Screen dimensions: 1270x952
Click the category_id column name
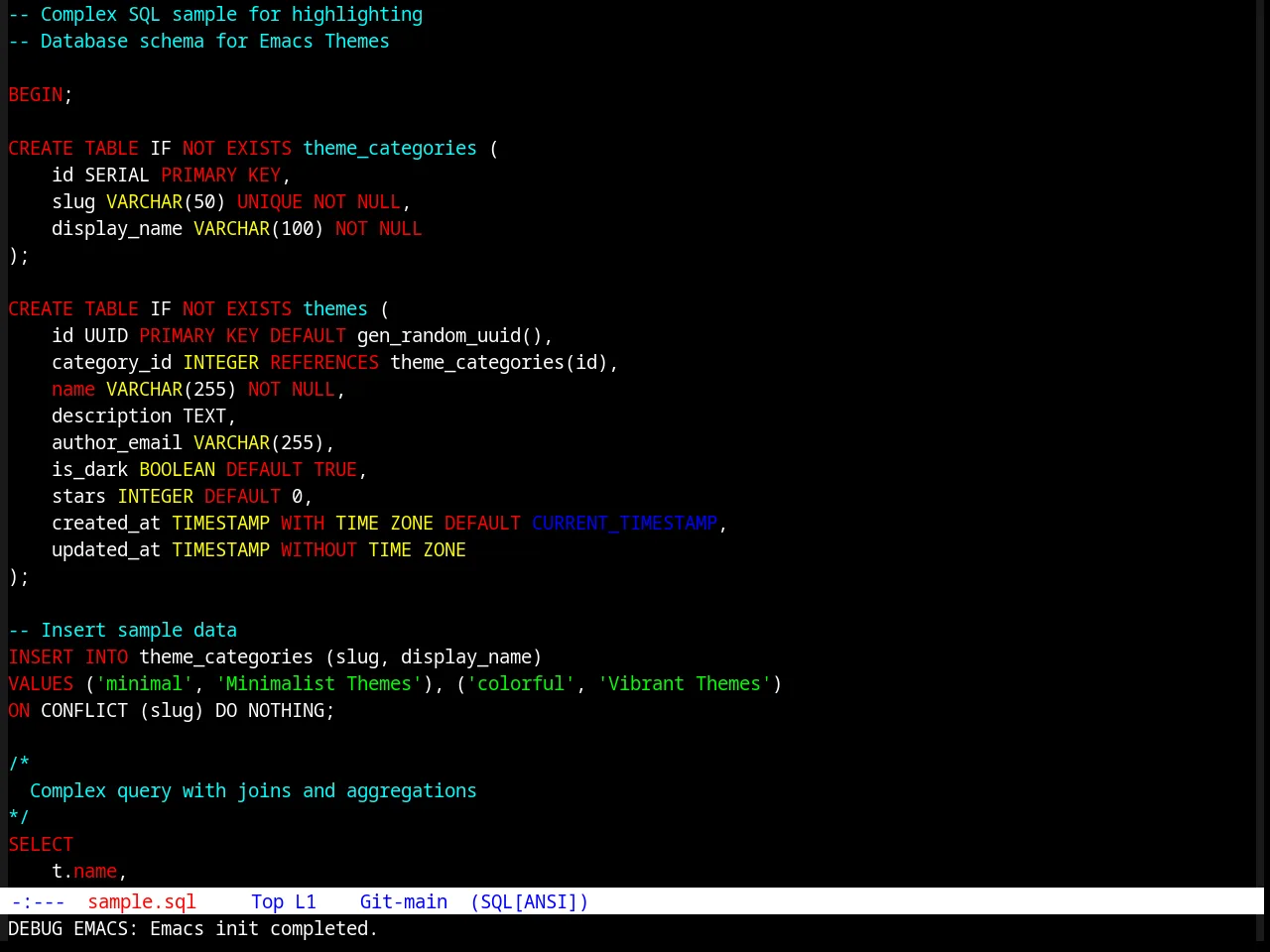pos(112,362)
